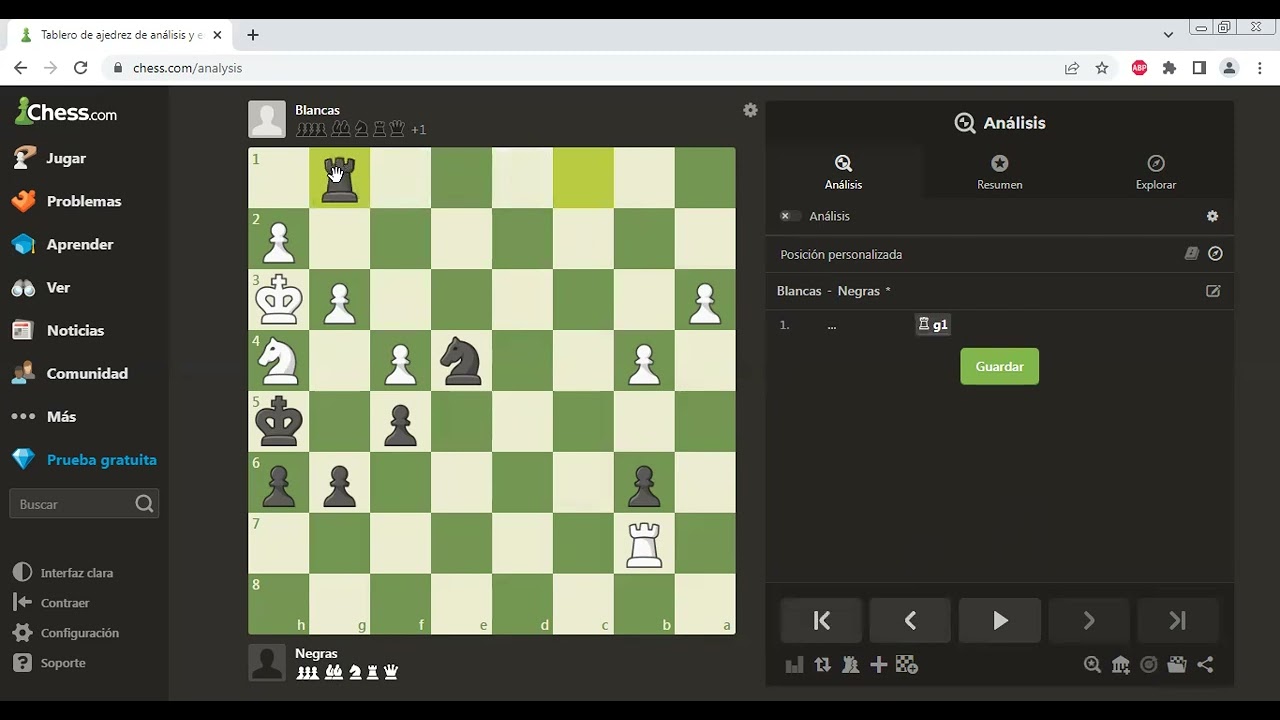Open the board folder icon

point(1177,665)
